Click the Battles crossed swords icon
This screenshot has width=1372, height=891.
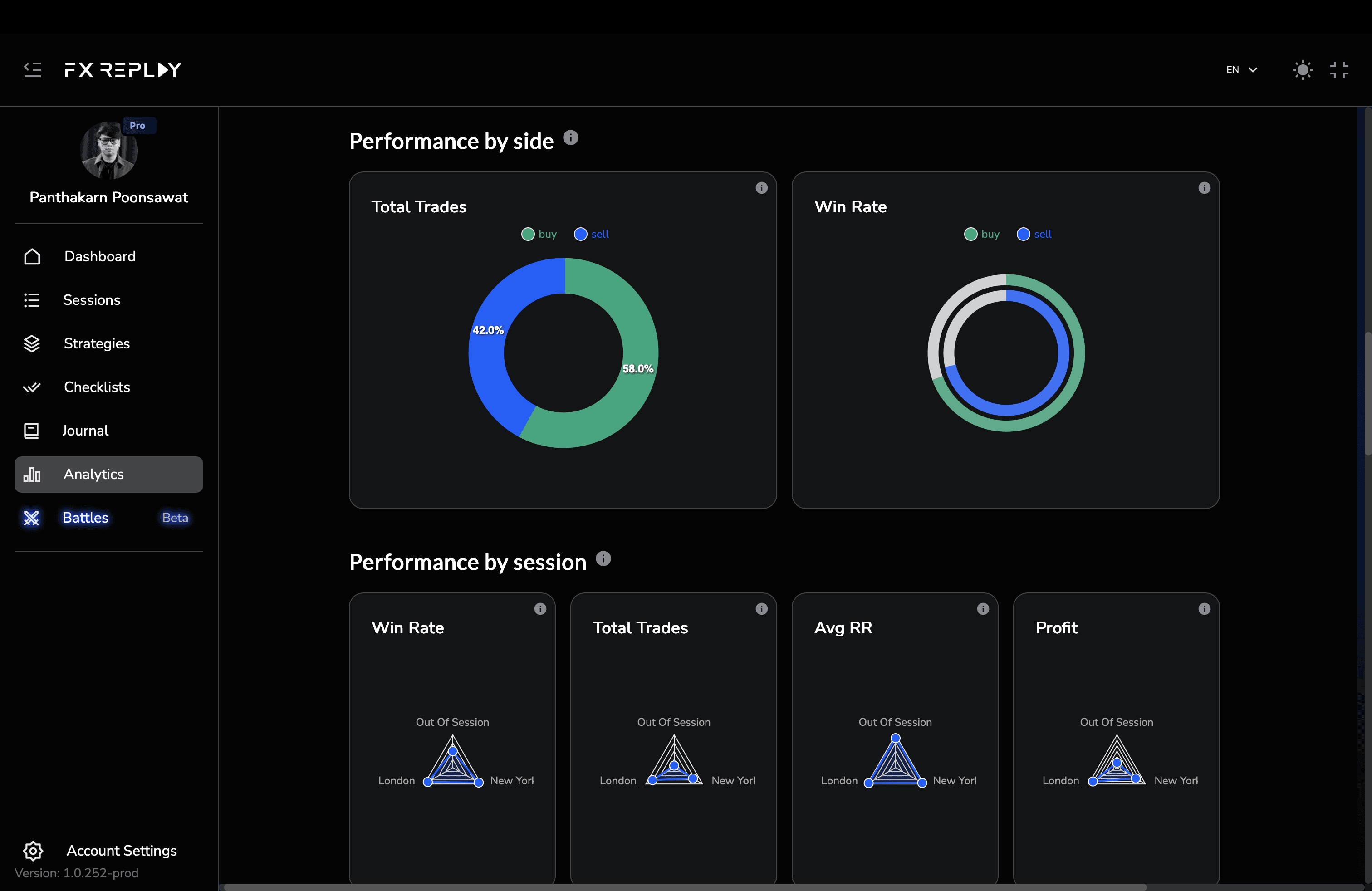32,518
